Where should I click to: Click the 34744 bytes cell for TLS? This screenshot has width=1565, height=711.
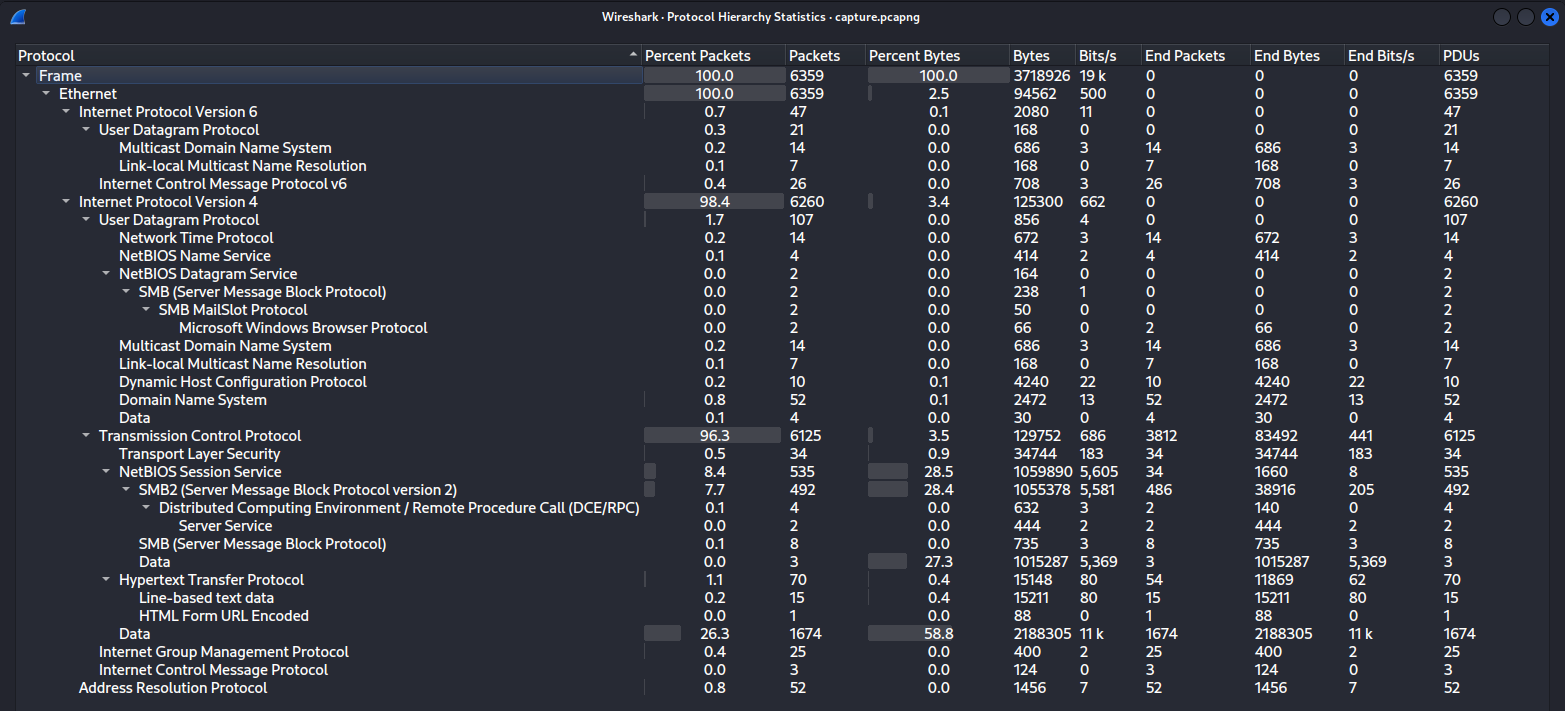(1034, 454)
